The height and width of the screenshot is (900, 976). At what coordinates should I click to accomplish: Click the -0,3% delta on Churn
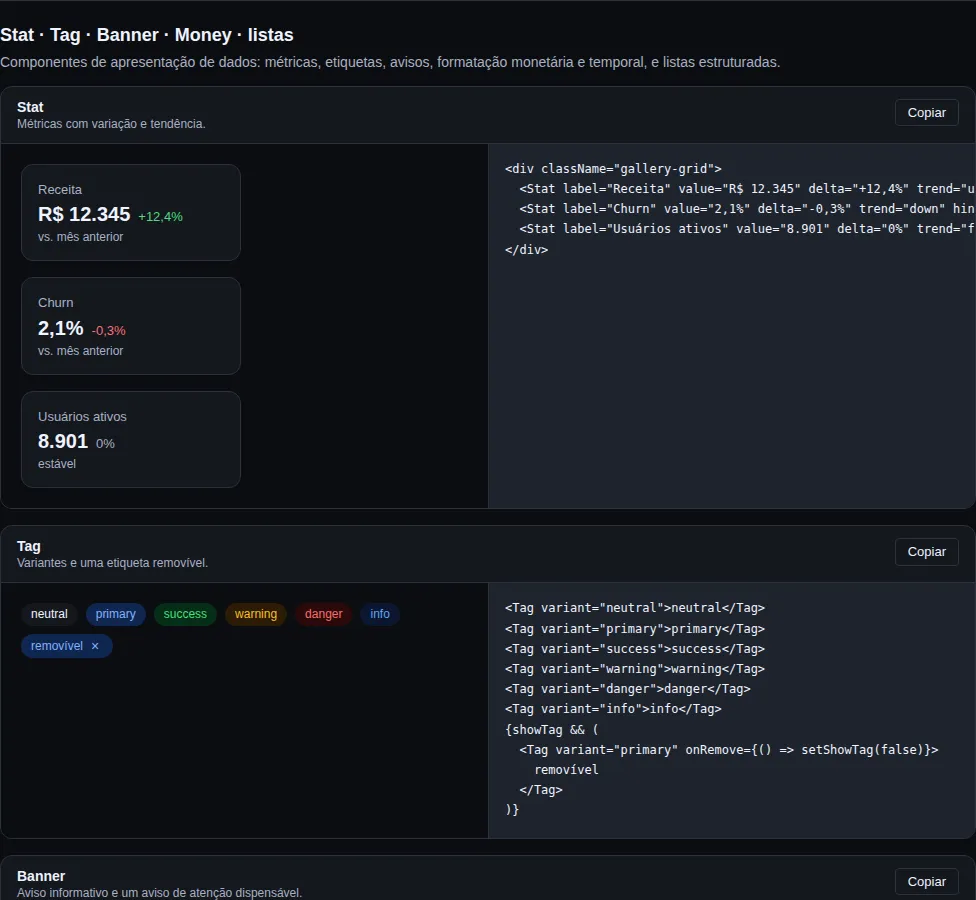[109, 330]
